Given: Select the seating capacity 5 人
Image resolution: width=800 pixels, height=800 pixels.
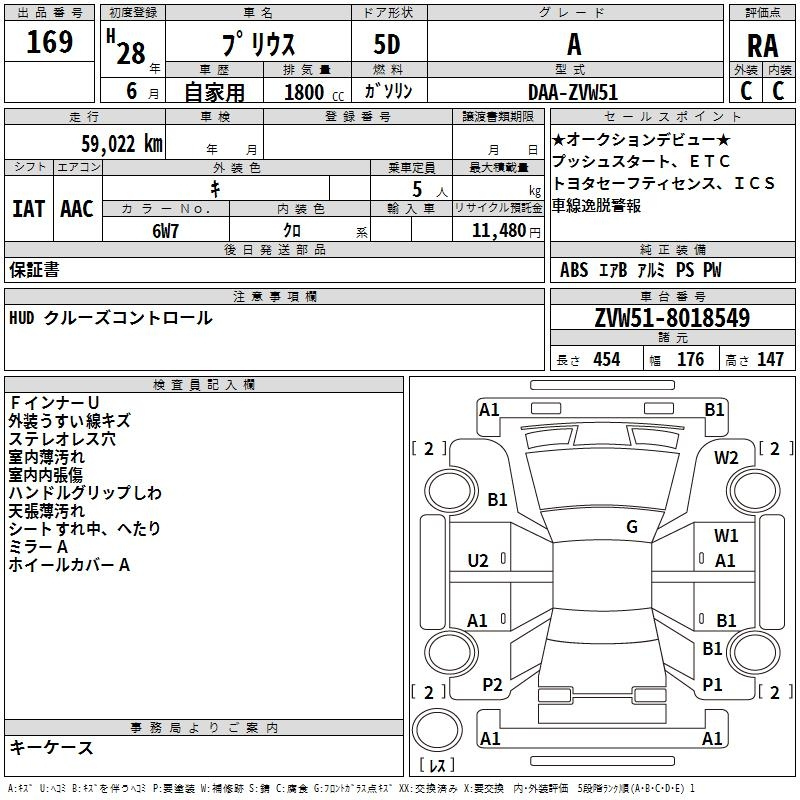Looking at the screenshot, I should click(x=430, y=190).
